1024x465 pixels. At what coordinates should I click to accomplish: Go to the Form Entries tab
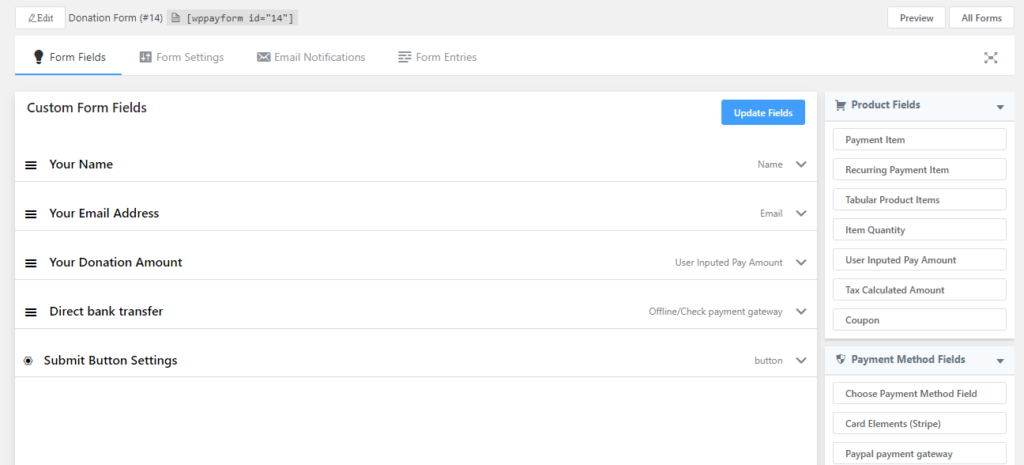[x=437, y=58]
